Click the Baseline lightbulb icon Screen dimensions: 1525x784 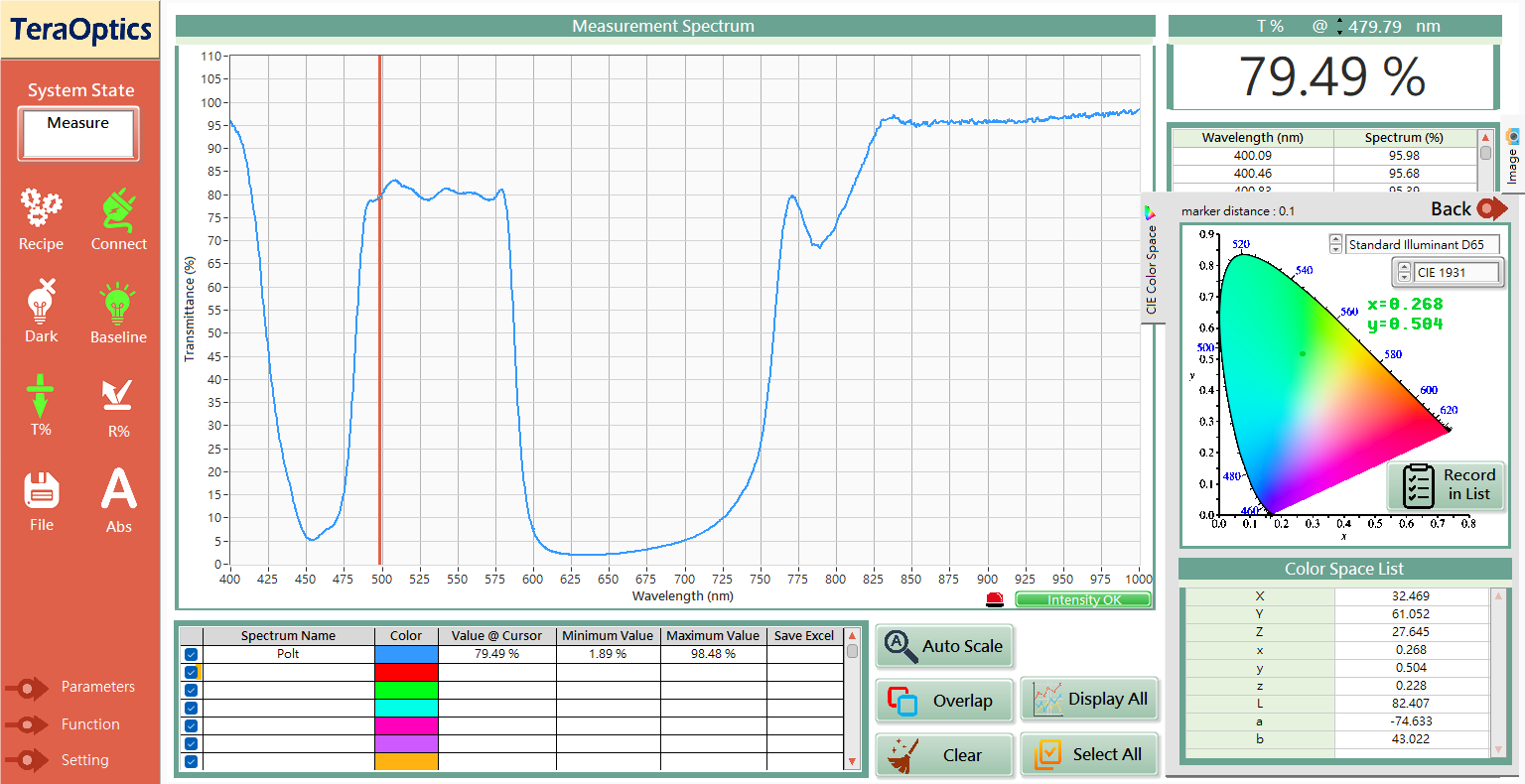tap(118, 303)
